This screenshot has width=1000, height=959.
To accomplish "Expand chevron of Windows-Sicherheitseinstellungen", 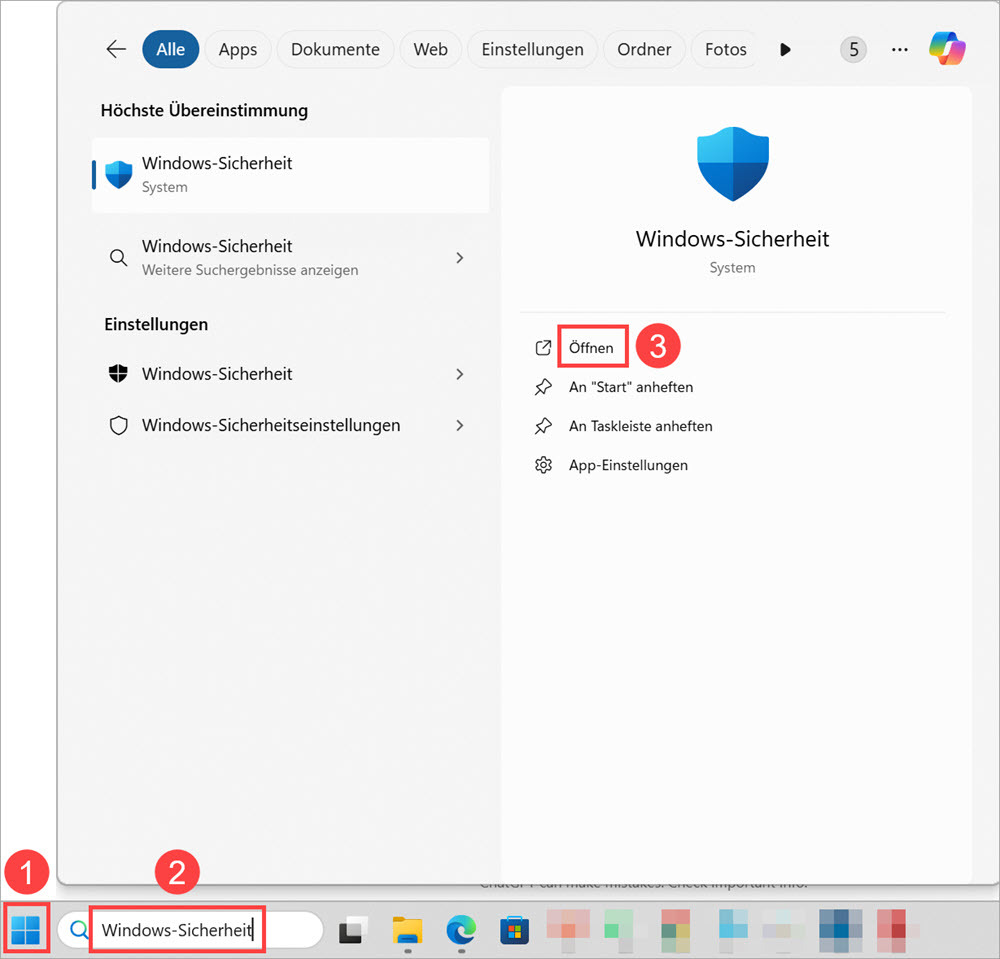I will pos(460,425).
